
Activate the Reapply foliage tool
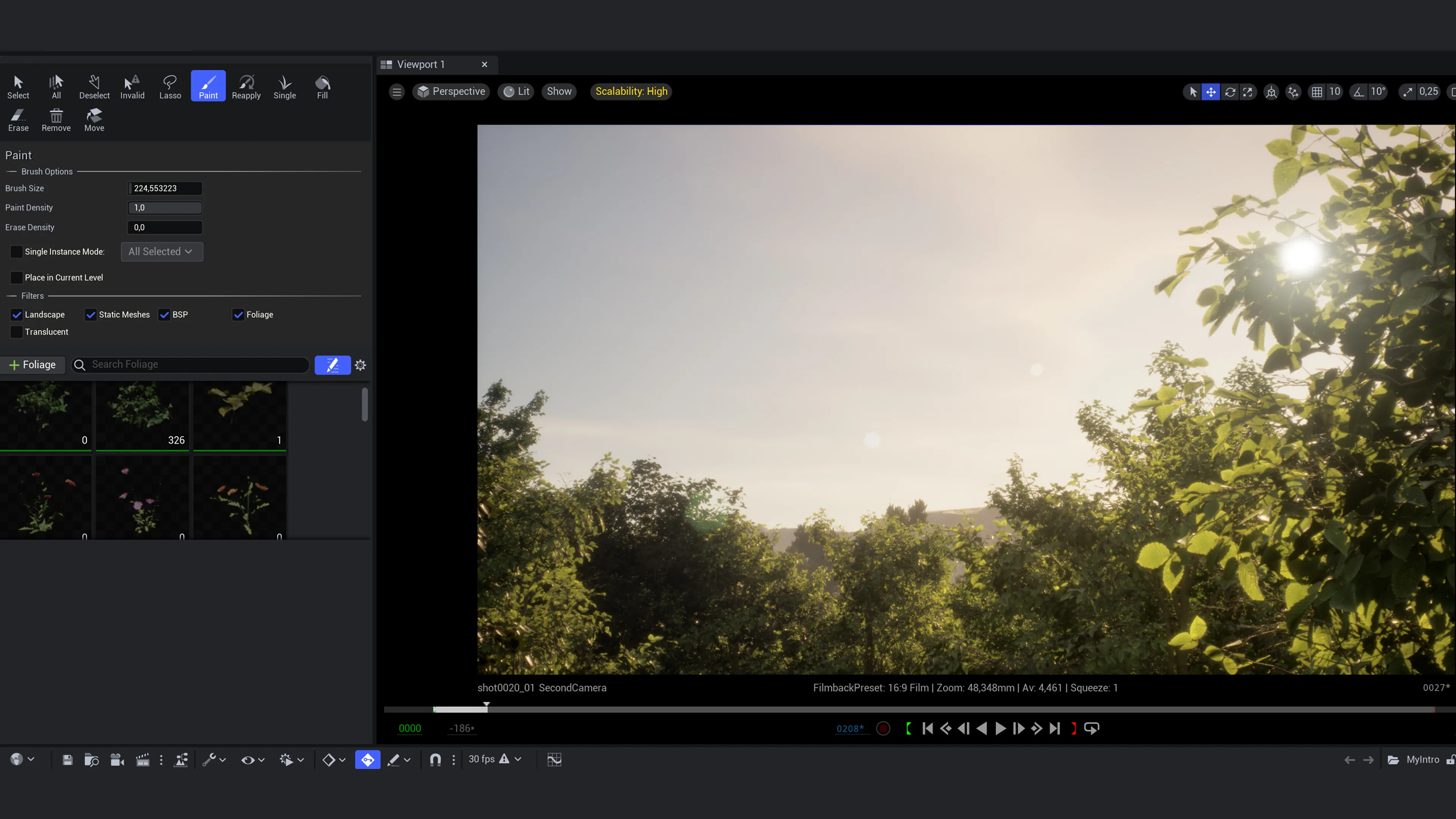(x=246, y=86)
